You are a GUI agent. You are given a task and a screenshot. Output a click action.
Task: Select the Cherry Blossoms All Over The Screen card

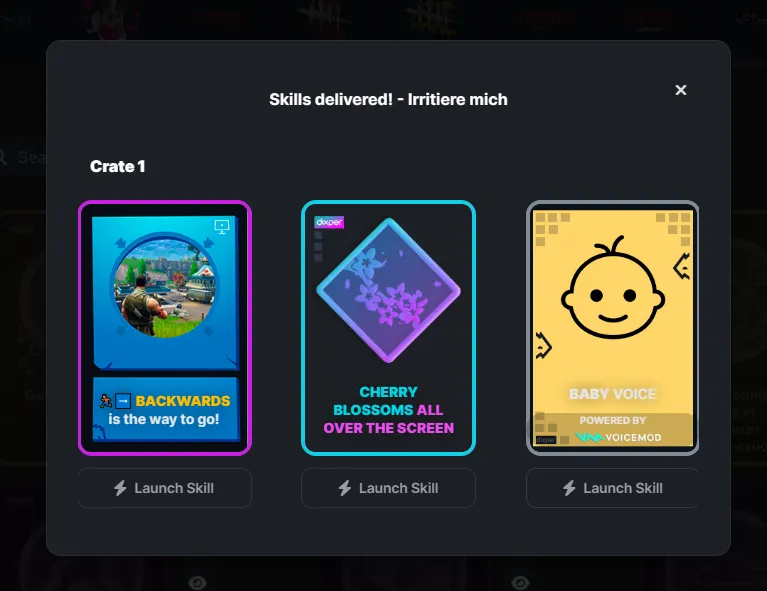tap(388, 328)
